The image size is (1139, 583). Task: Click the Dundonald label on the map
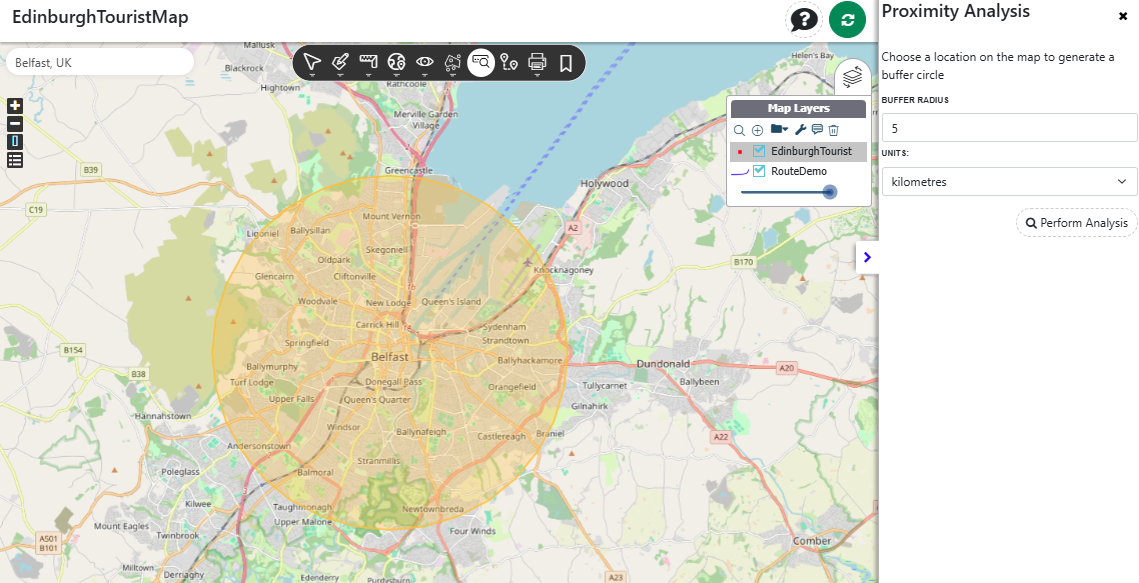pos(663,364)
